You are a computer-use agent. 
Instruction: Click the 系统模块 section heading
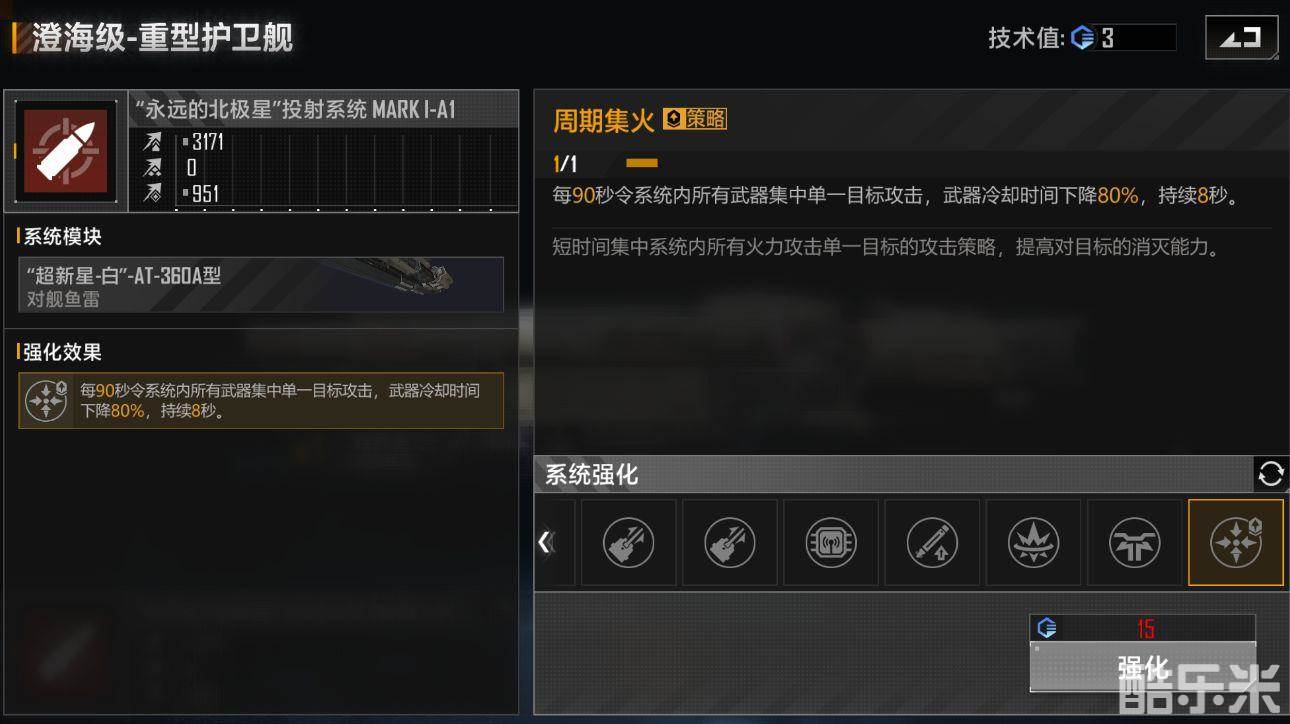[x=62, y=237]
